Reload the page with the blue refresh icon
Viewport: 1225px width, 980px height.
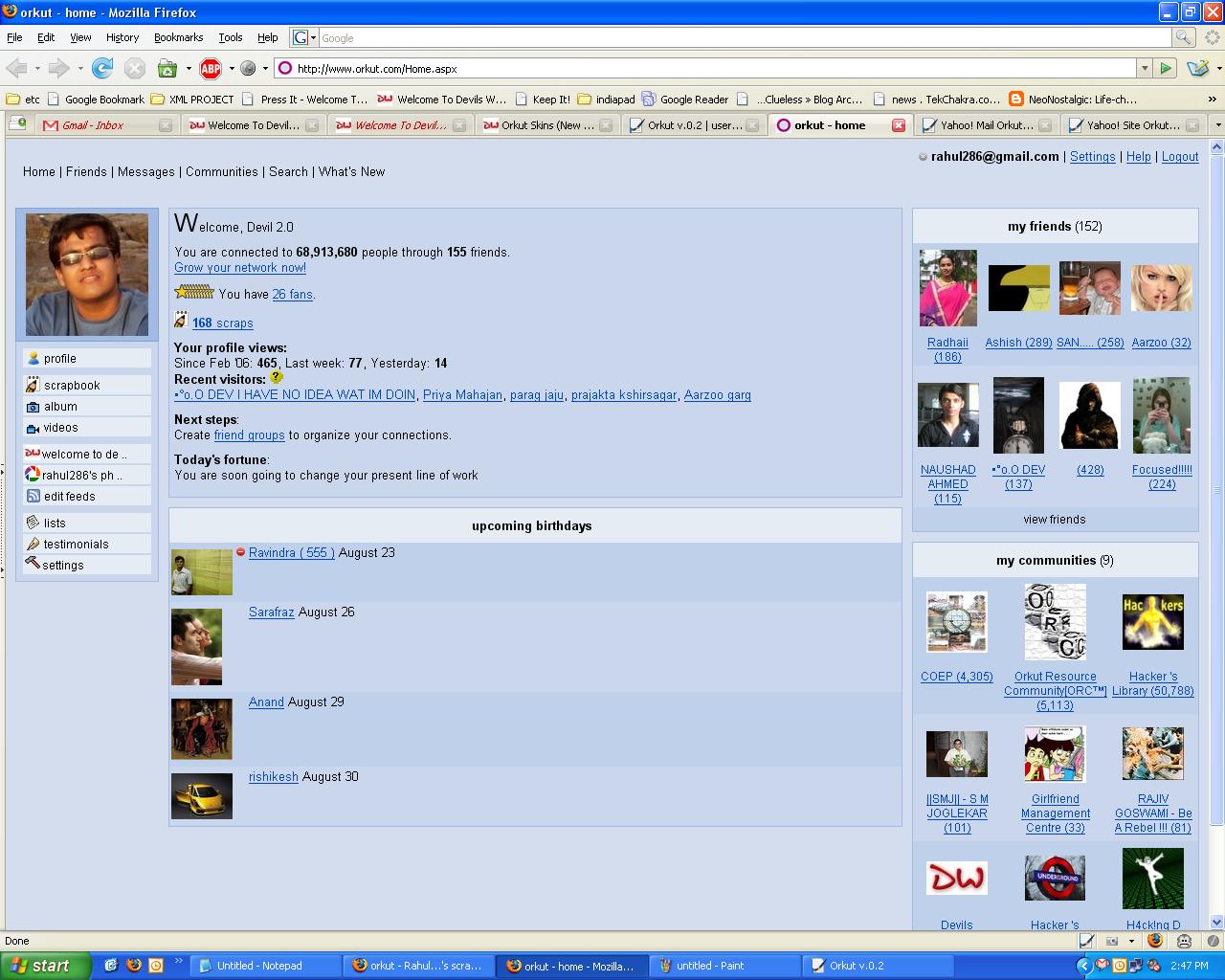(x=102, y=68)
